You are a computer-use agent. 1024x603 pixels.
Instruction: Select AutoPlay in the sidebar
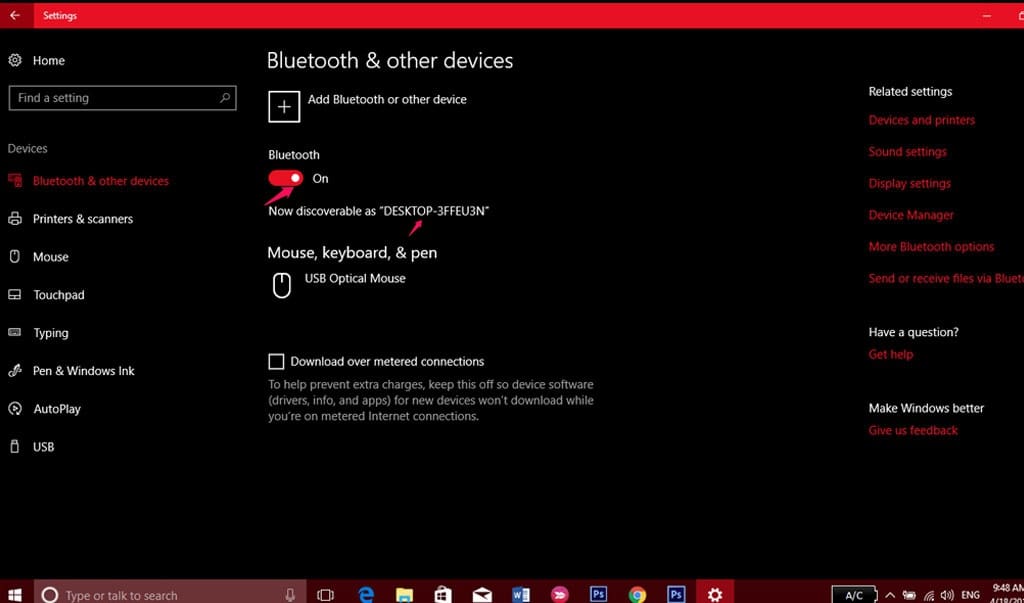(x=56, y=409)
